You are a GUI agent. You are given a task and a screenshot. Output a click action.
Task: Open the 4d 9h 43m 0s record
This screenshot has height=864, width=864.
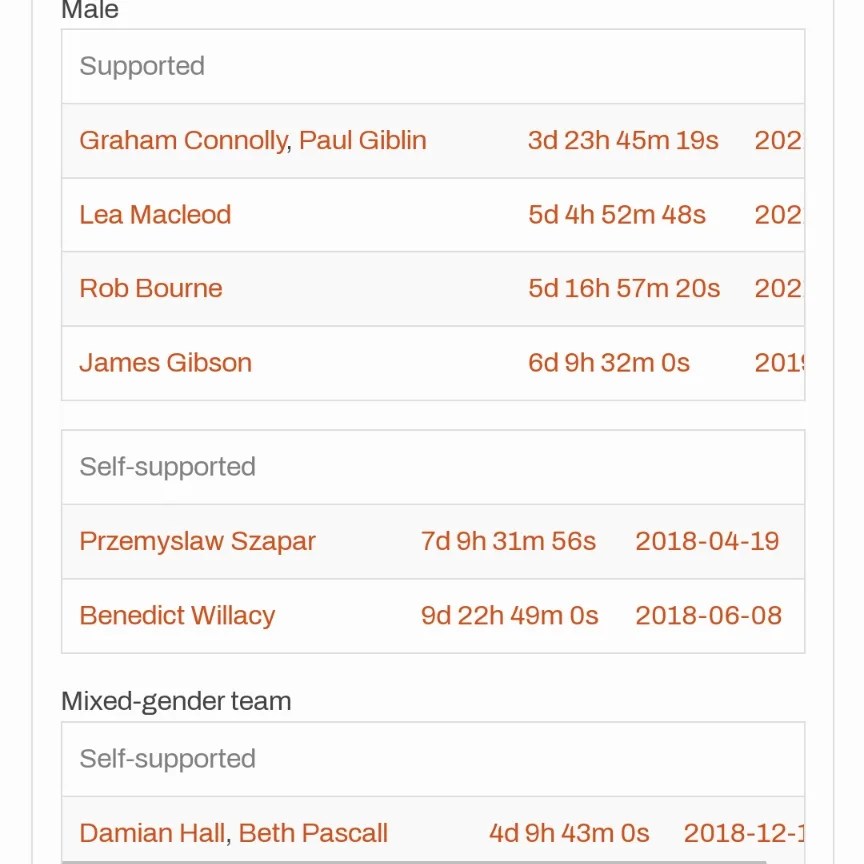click(x=569, y=834)
